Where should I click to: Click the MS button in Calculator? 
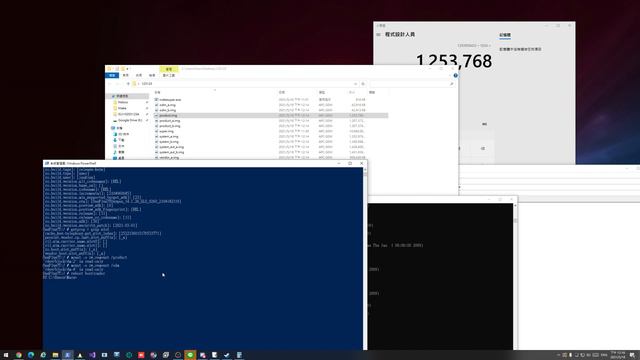484,124
